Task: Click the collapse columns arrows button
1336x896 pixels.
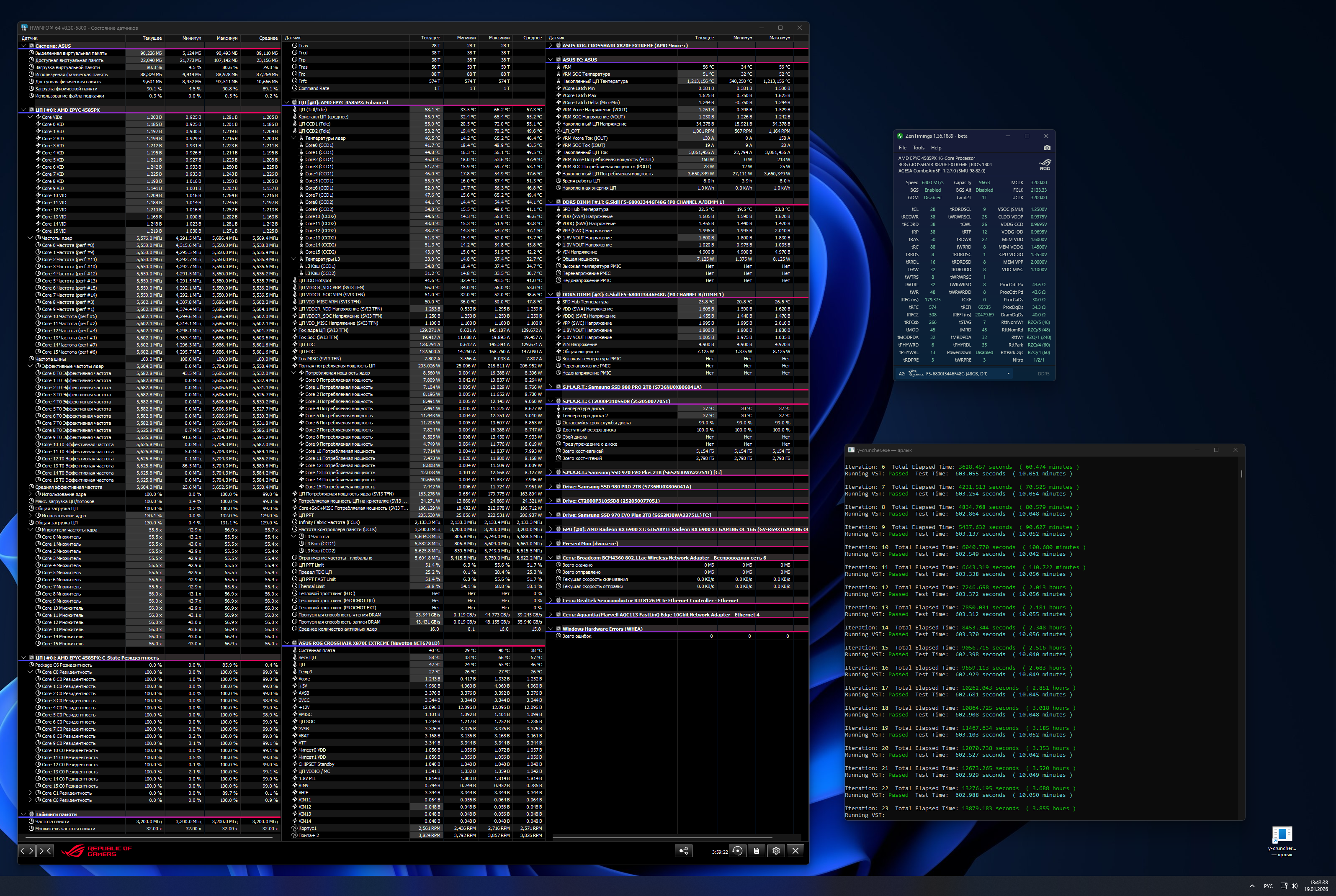Action: point(45,851)
